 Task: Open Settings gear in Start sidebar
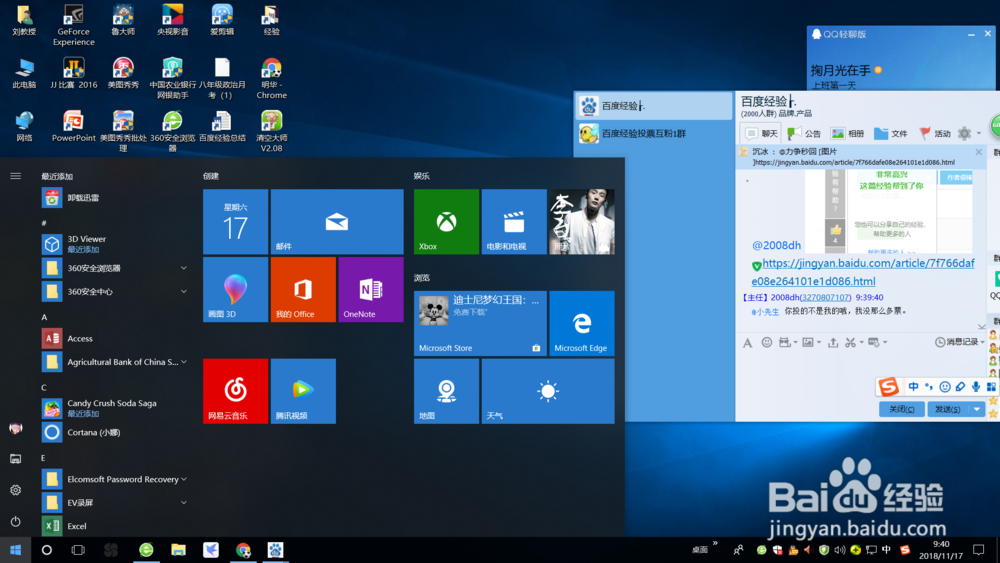16,490
